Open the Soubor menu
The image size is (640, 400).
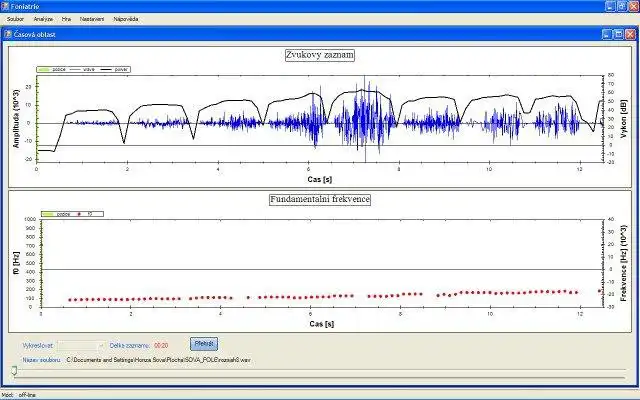click(15, 19)
